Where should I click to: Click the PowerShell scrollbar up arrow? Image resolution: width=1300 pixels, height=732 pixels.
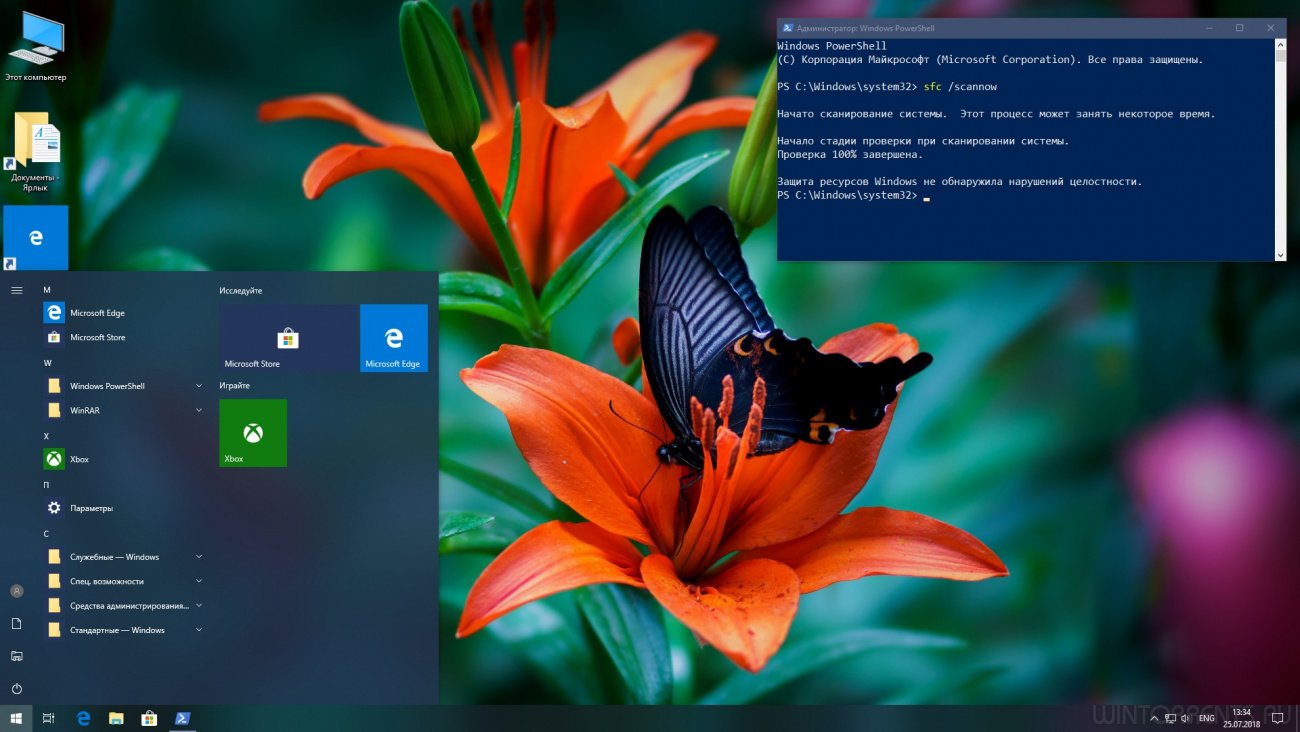1280,45
